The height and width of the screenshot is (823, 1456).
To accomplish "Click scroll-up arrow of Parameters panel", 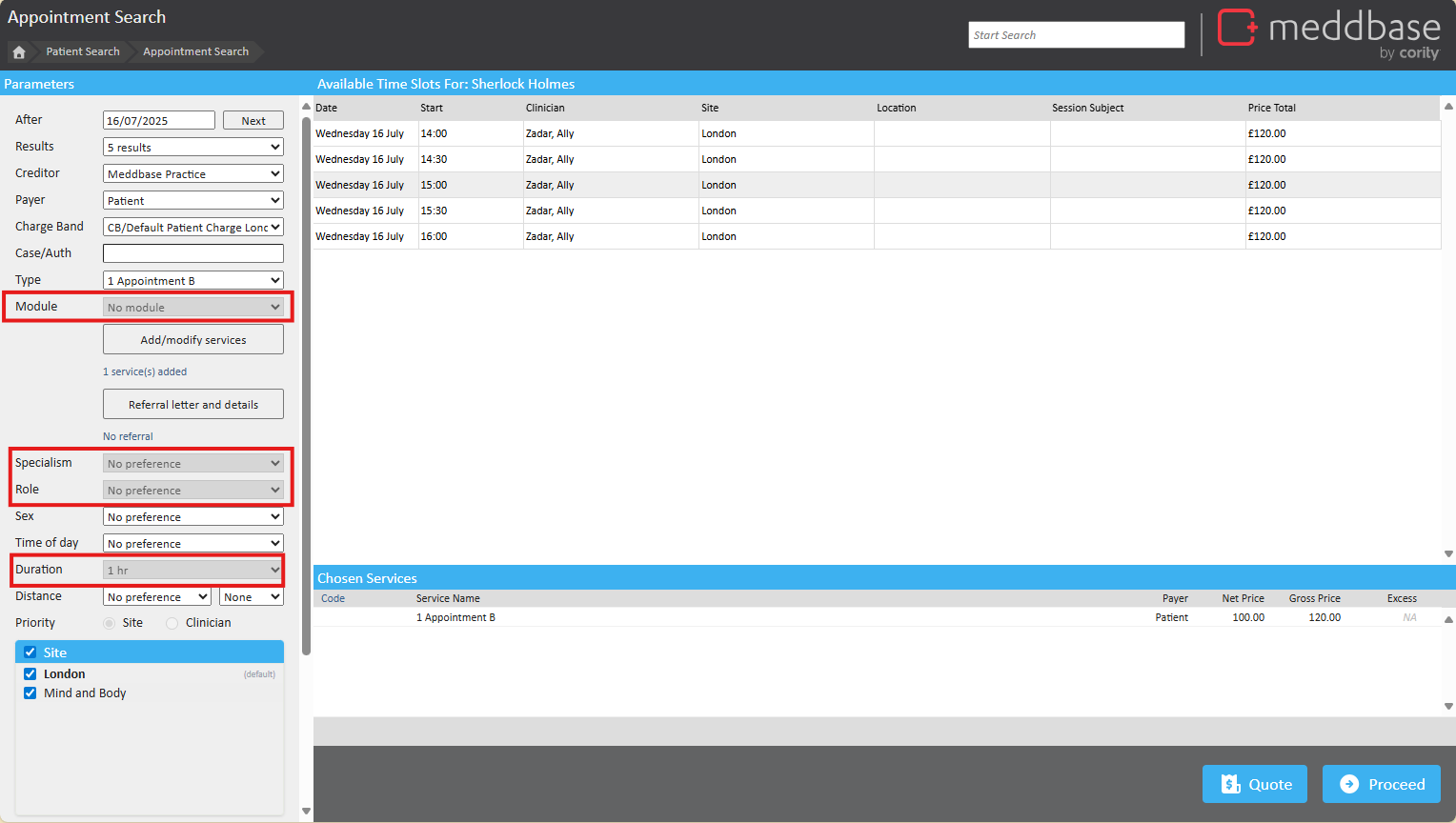I will click(306, 106).
